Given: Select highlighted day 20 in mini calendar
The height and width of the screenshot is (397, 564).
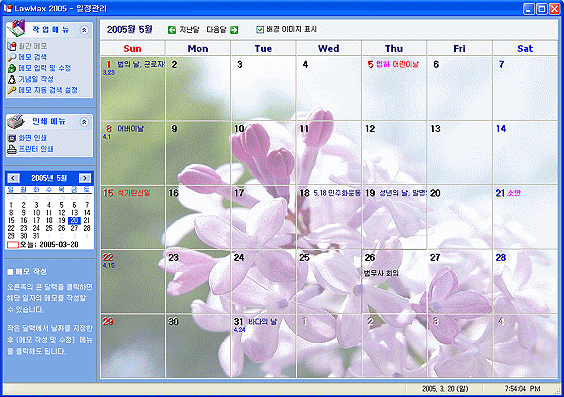Looking at the screenshot, I should point(74,220).
